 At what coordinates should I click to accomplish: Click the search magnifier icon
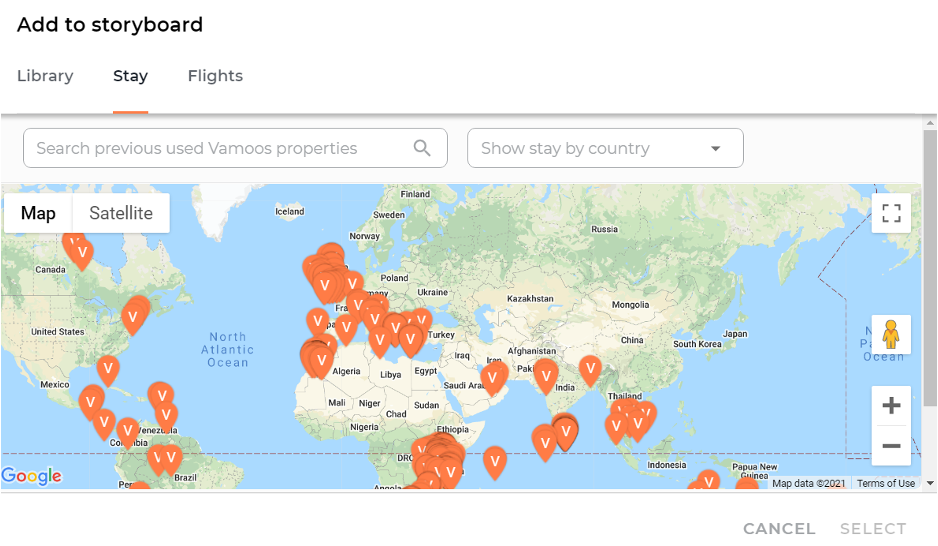tap(422, 148)
